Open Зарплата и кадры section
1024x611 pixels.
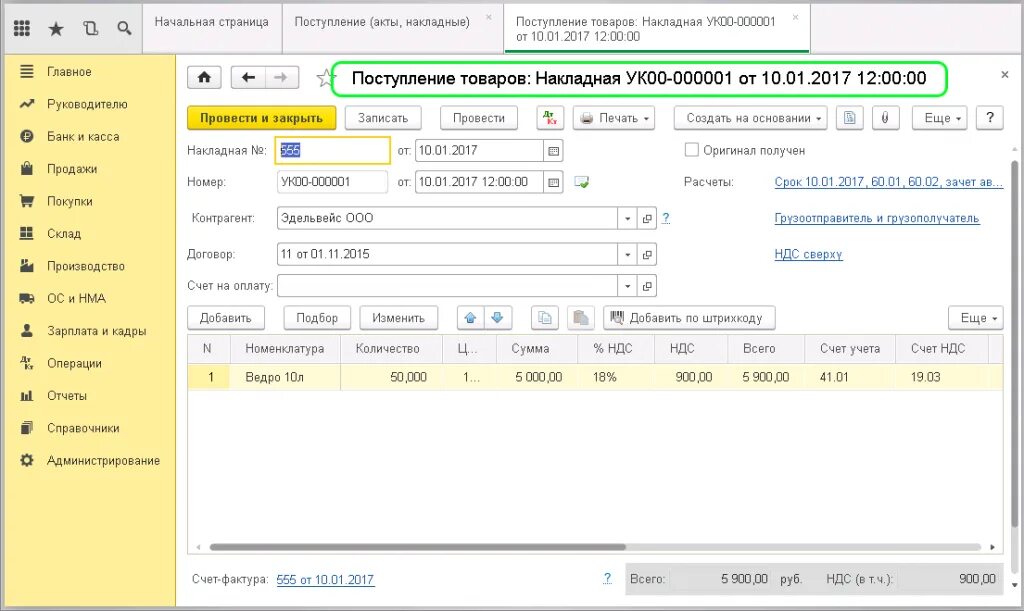point(97,331)
